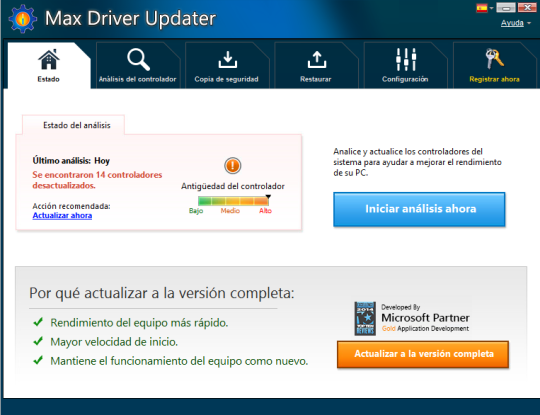Click the Top Ten Reviews award badge

tap(365, 318)
